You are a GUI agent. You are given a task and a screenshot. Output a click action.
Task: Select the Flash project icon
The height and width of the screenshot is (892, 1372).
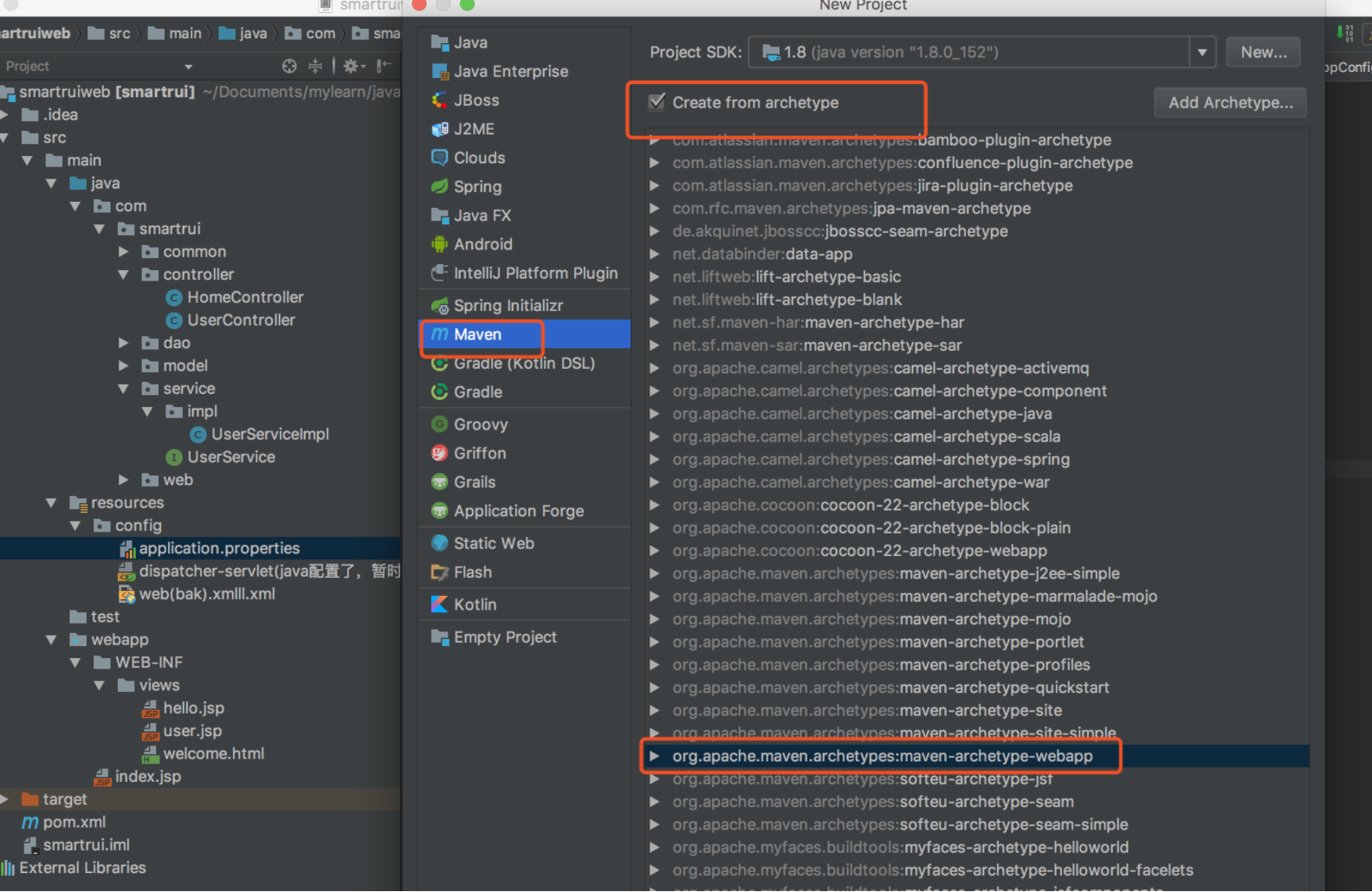[439, 572]
